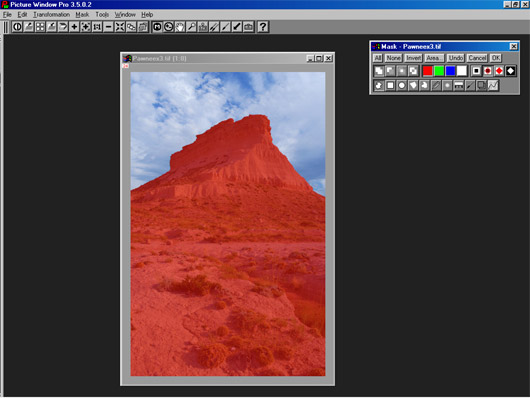The image size is (530, 398).
Task: Close the Mask dialog window
Action: click(513, 46)
